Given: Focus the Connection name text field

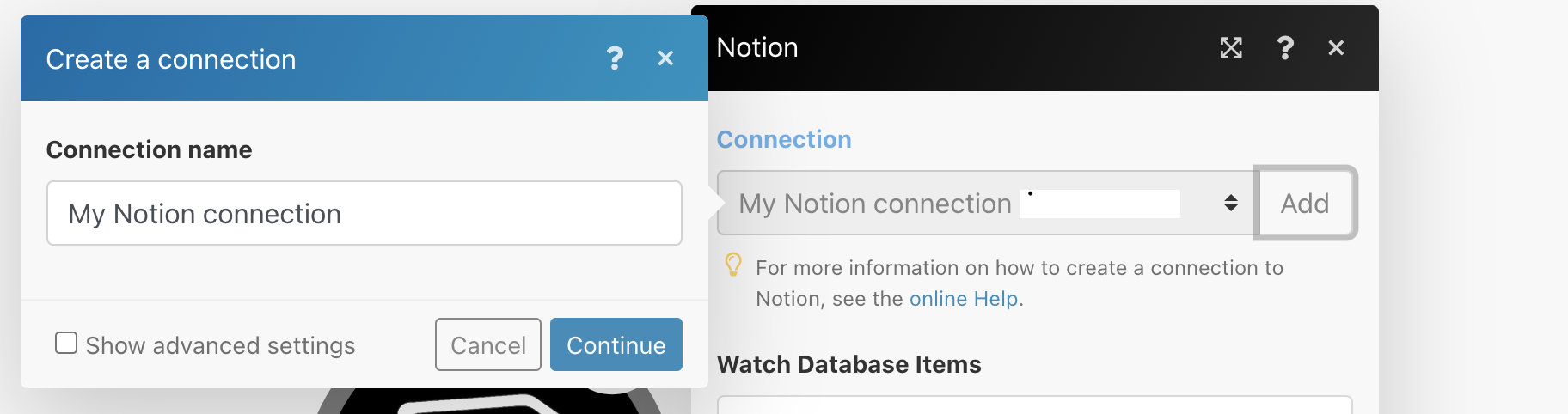Looking at the screenshot, I should 364,213.
